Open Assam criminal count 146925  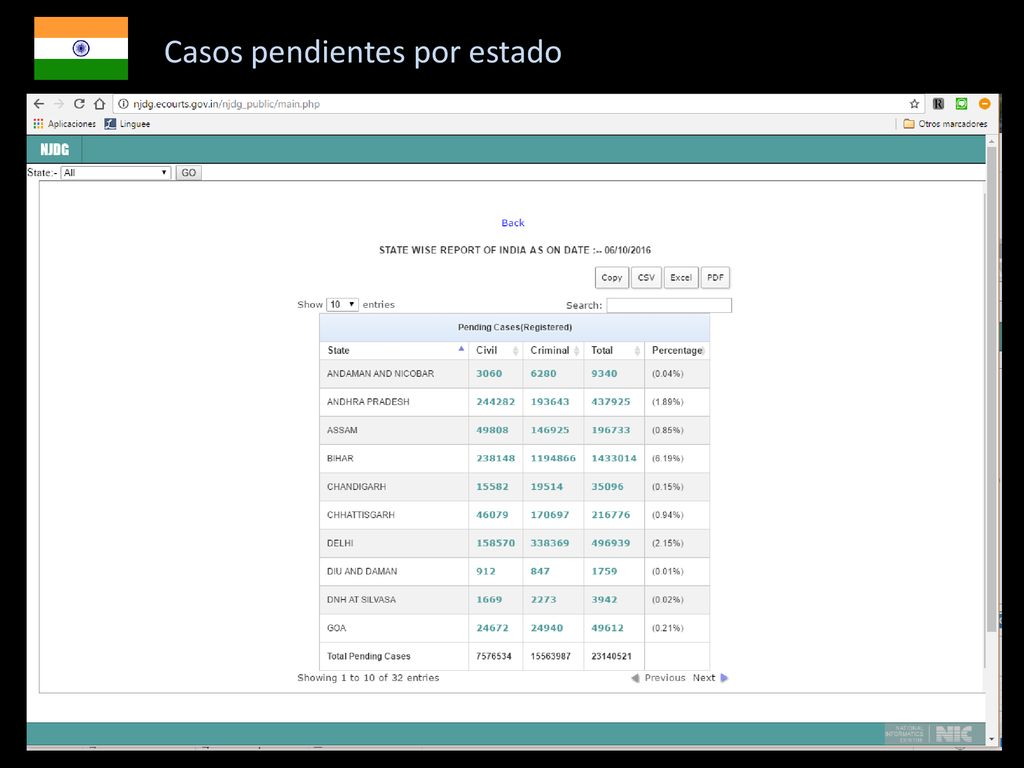[550, 430]
